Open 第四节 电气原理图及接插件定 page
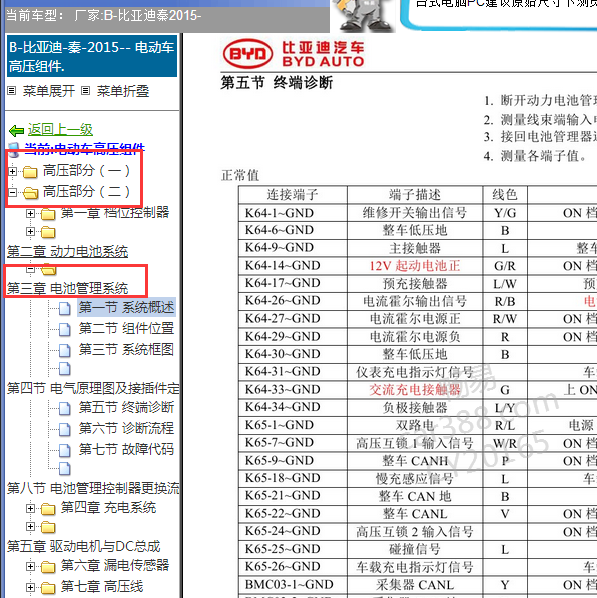The height and width of the screenshot is (598, 597). tap(93, 389)
